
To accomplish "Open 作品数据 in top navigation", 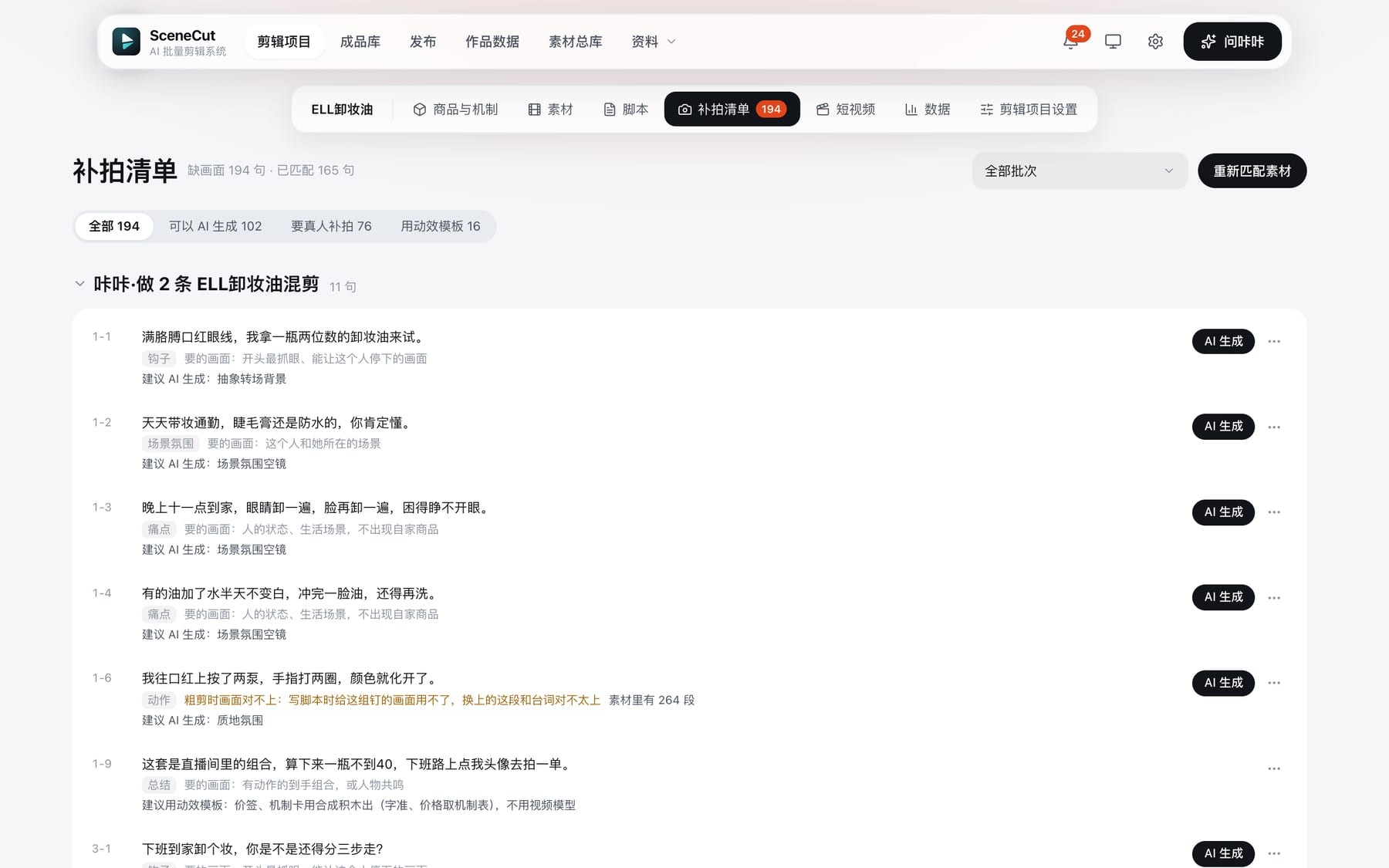I will pos(492,42).
